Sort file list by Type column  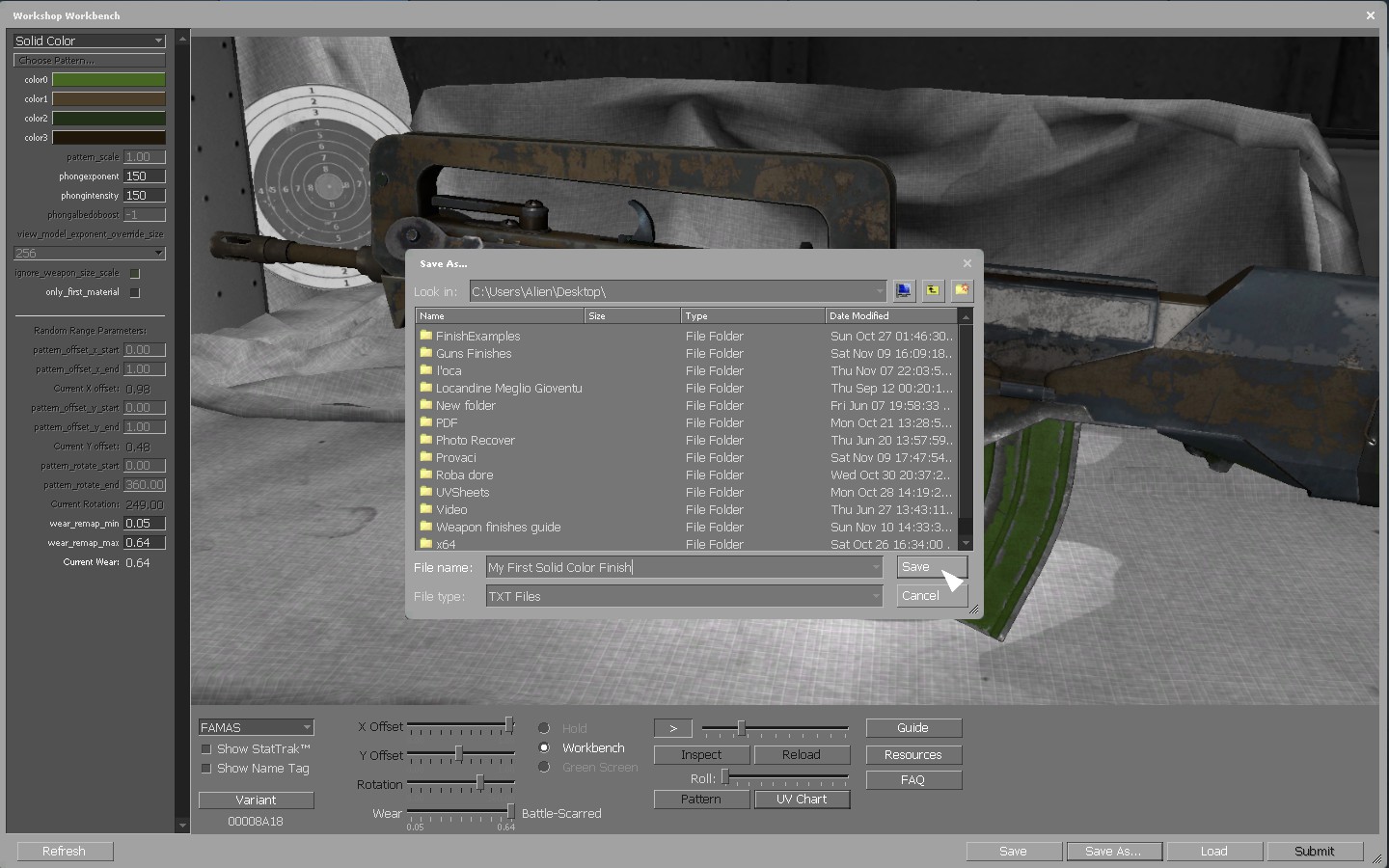[752, 315]
